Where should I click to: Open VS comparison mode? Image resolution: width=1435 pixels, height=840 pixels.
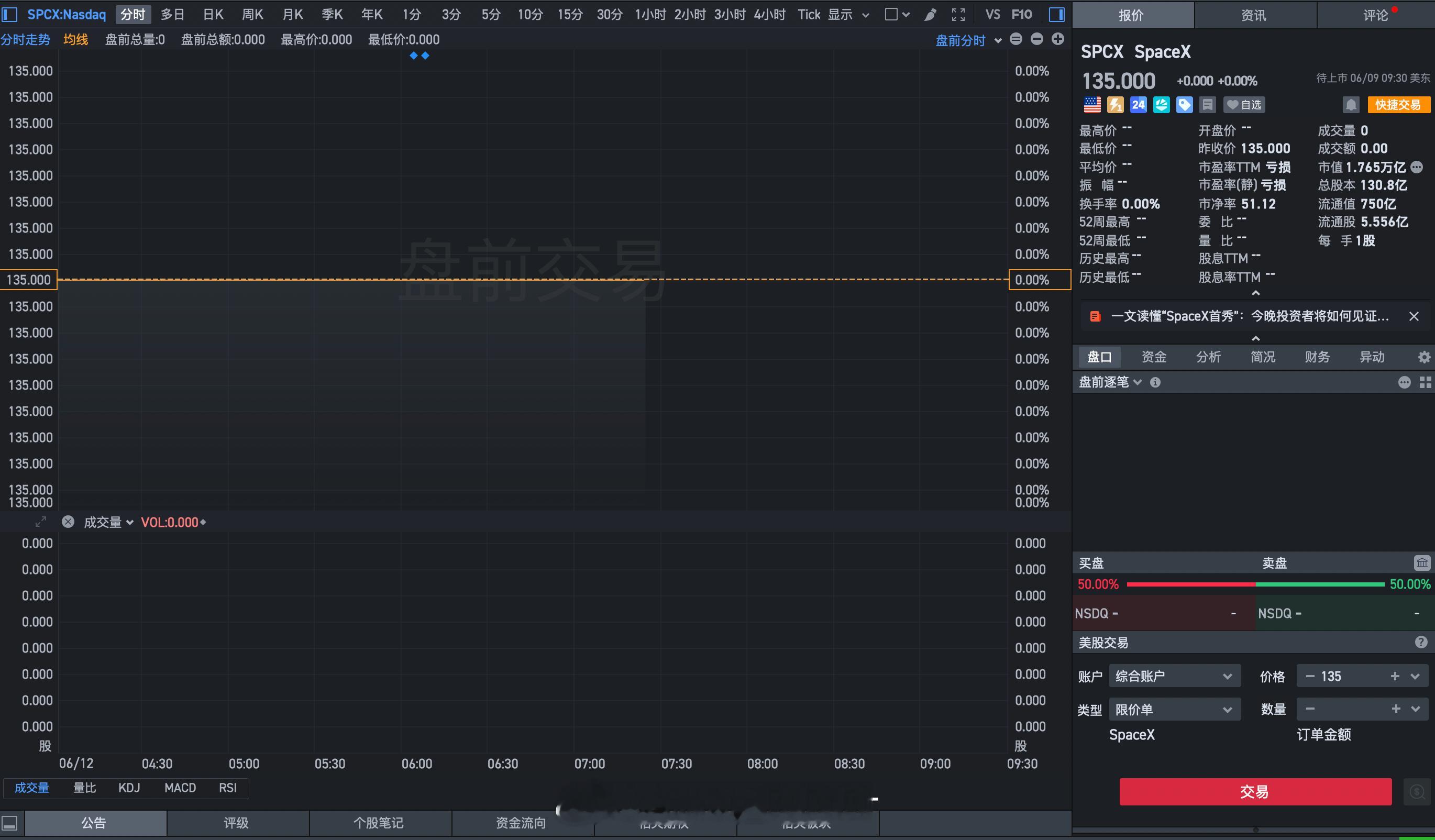tap(992, 14)
